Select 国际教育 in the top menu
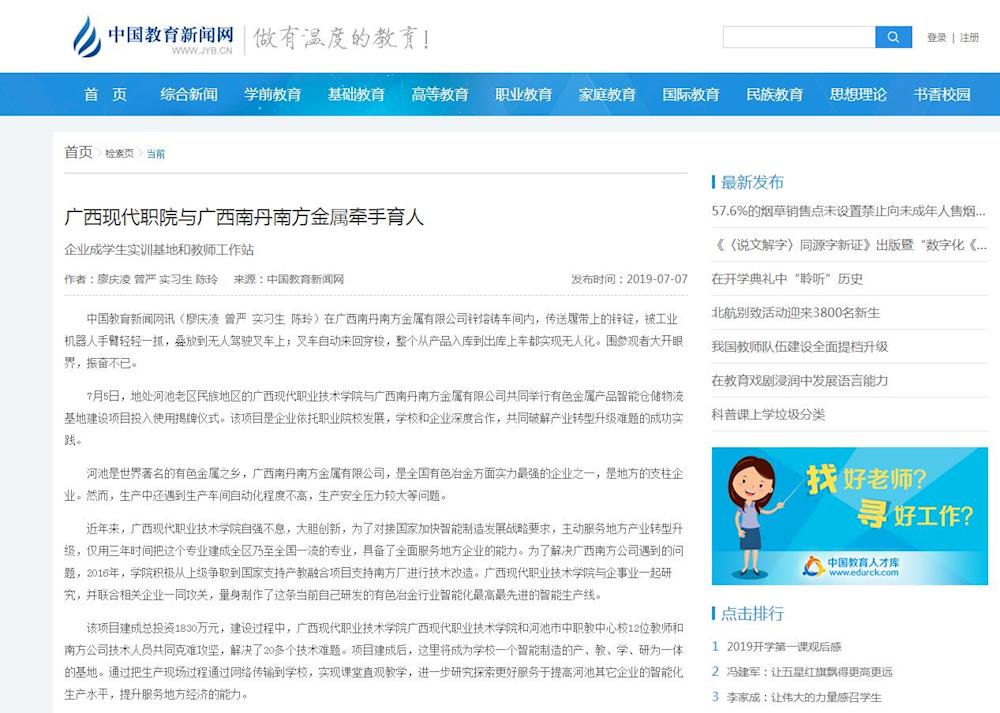 [x=691, y=94]
